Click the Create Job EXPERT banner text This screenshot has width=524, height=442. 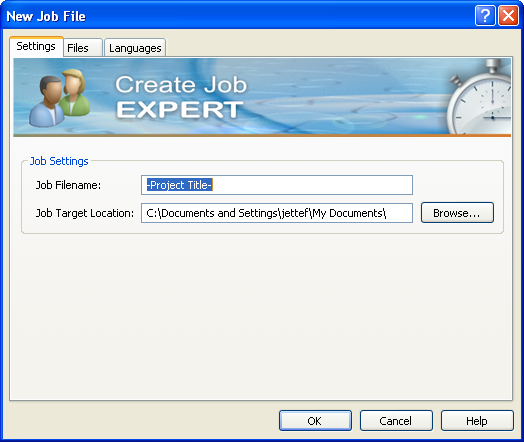181,97
